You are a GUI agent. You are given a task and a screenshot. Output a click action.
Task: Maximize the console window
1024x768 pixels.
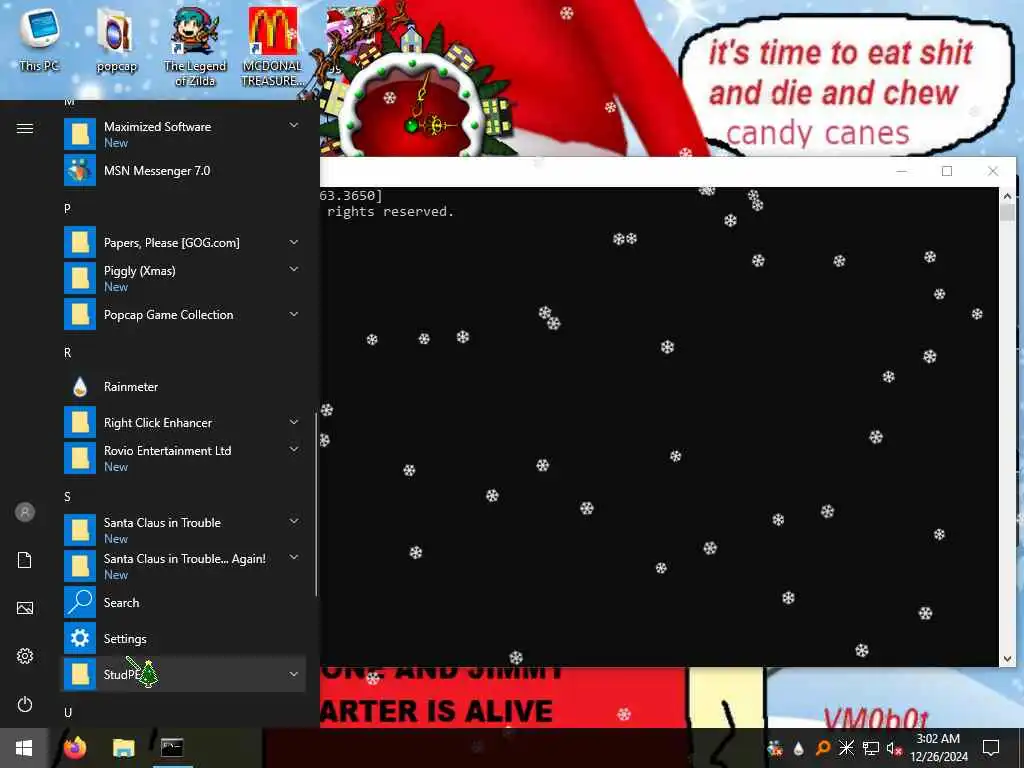pyautogui.click(x=947, y=171)
